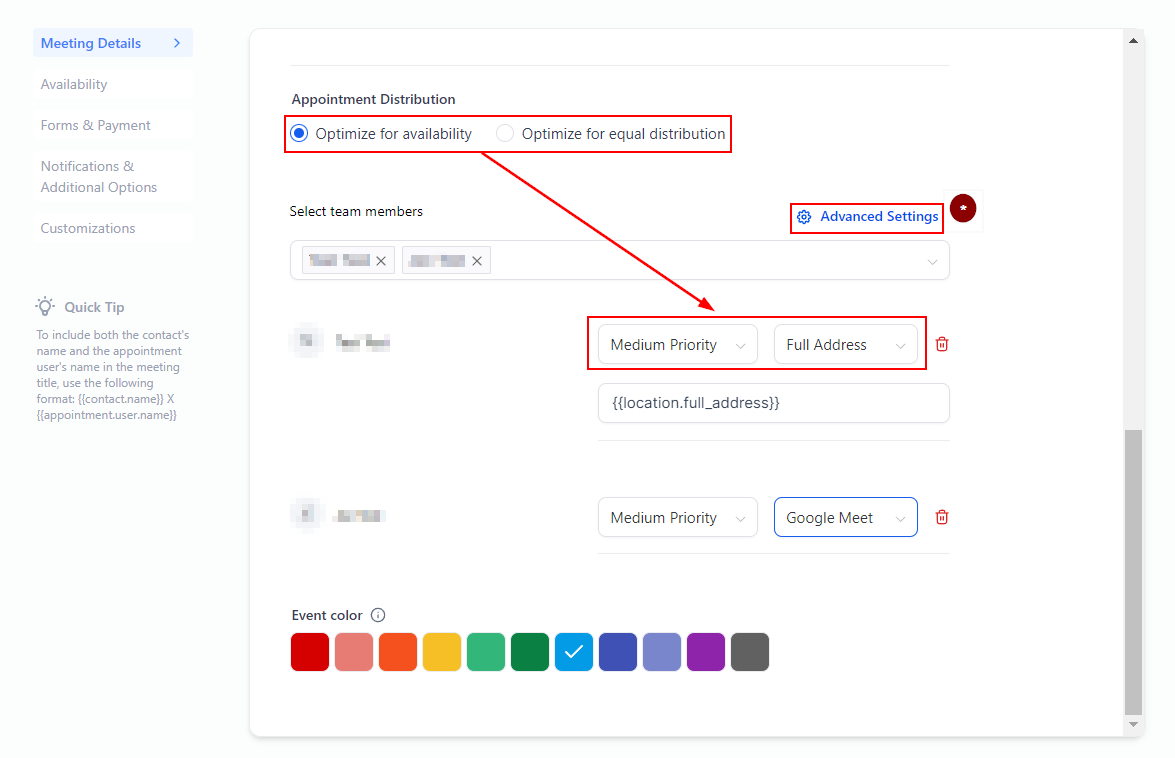Expand the Select team members dropdown
This screenshot has width=1175, height=758.
(932, 261)
